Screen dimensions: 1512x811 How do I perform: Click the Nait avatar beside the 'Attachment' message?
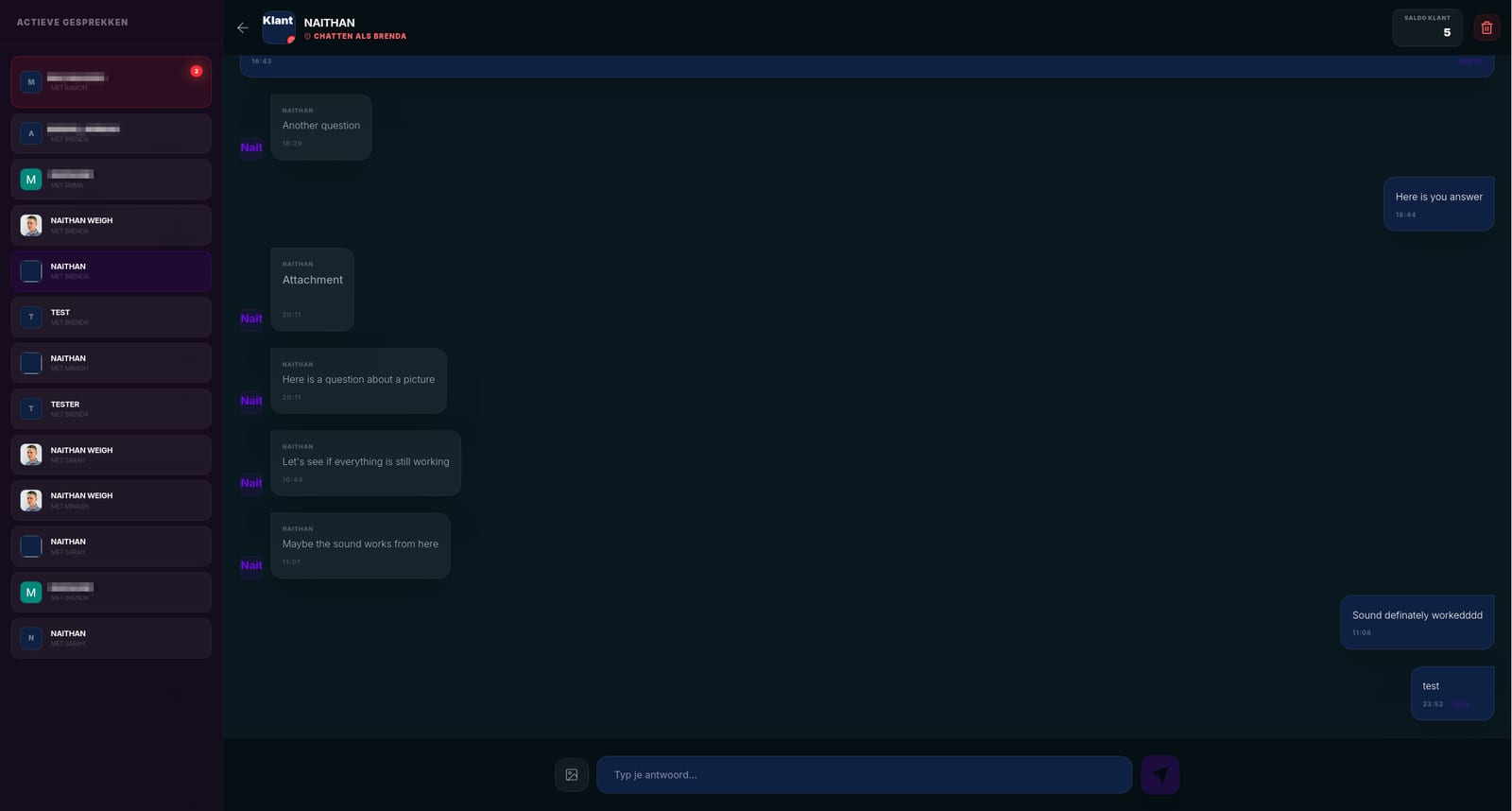pyautogui.click(x=251, y=319)
